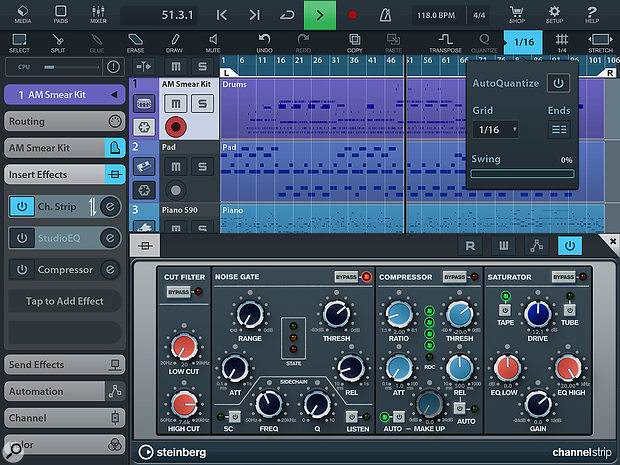Select the Stretch tool
Viewport: 620px width, 465px height.
click(600, 43)
